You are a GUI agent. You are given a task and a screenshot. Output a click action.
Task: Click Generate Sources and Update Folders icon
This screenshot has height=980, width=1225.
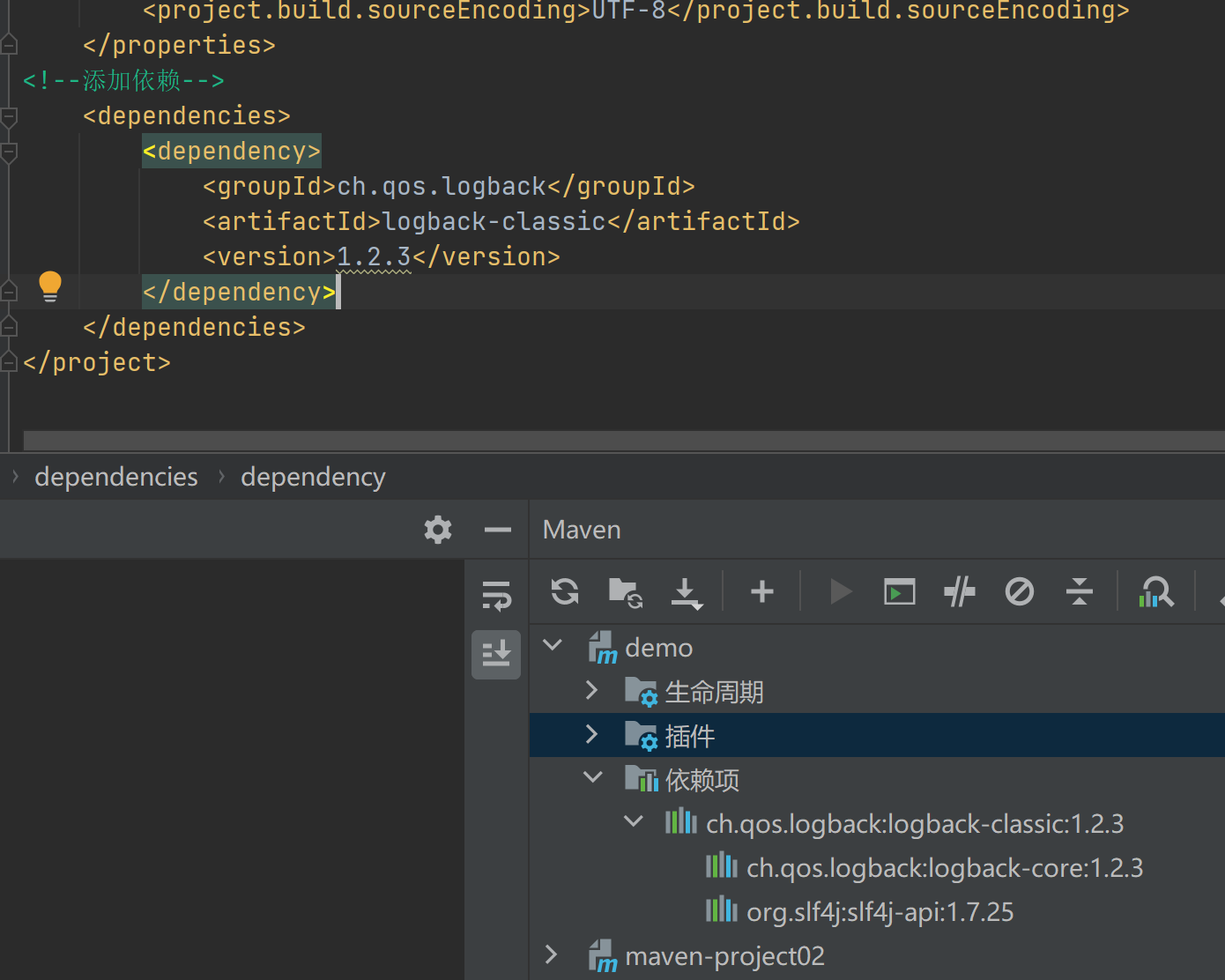pyautogui.click(x=626, y=592)
